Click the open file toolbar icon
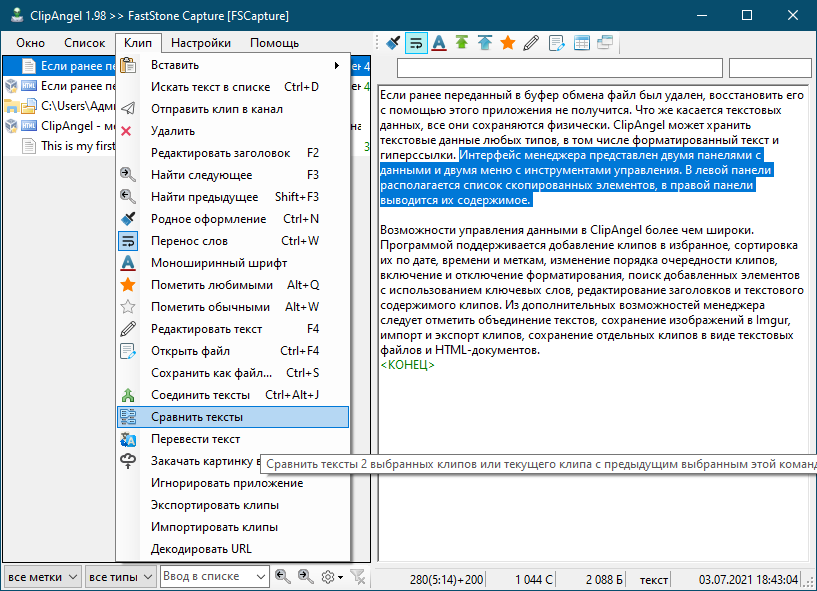The height and width of the screenshot is (591, 817). 556,43
